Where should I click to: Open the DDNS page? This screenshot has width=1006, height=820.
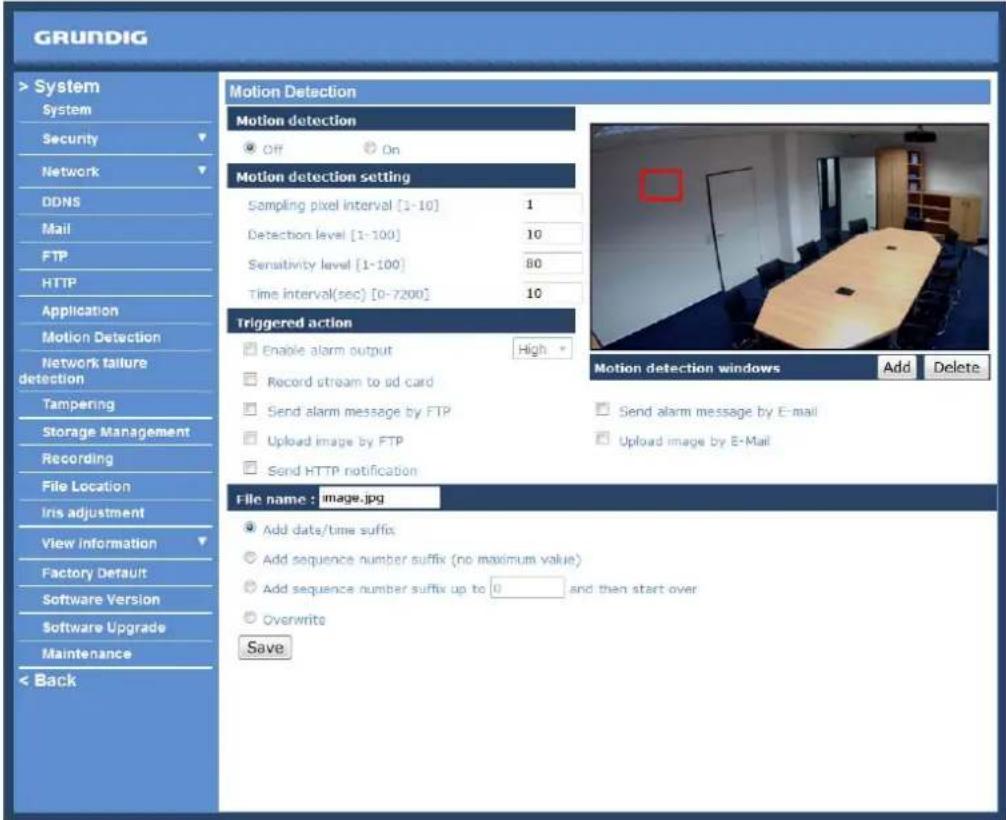tap(61, 201)
